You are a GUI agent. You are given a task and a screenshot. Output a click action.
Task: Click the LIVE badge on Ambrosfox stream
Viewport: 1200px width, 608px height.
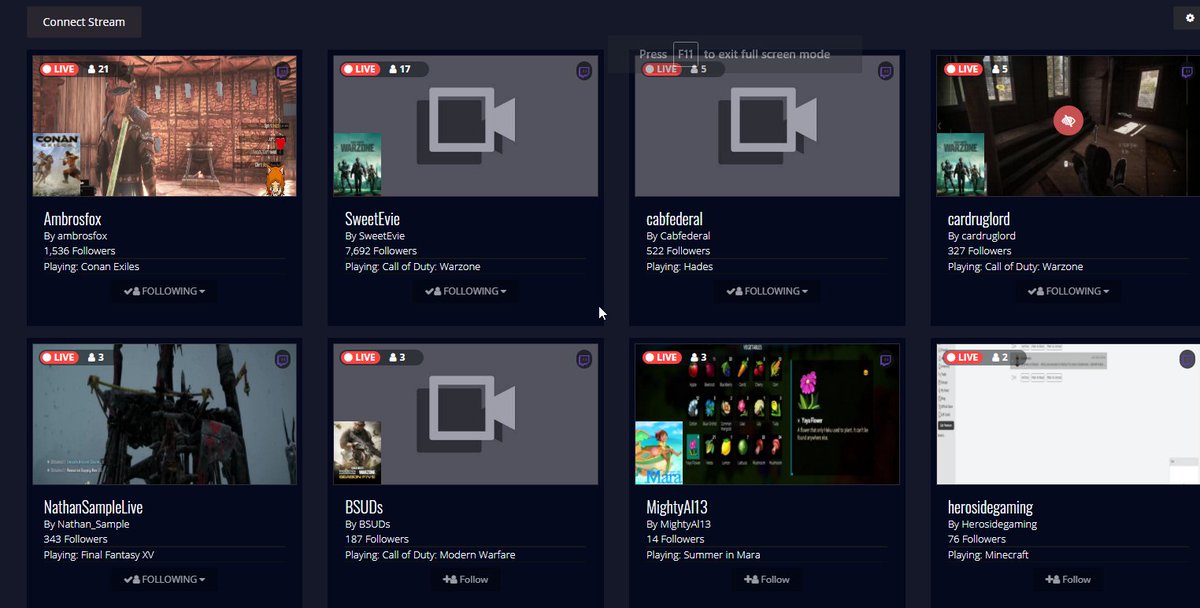(x=59, y=69)
